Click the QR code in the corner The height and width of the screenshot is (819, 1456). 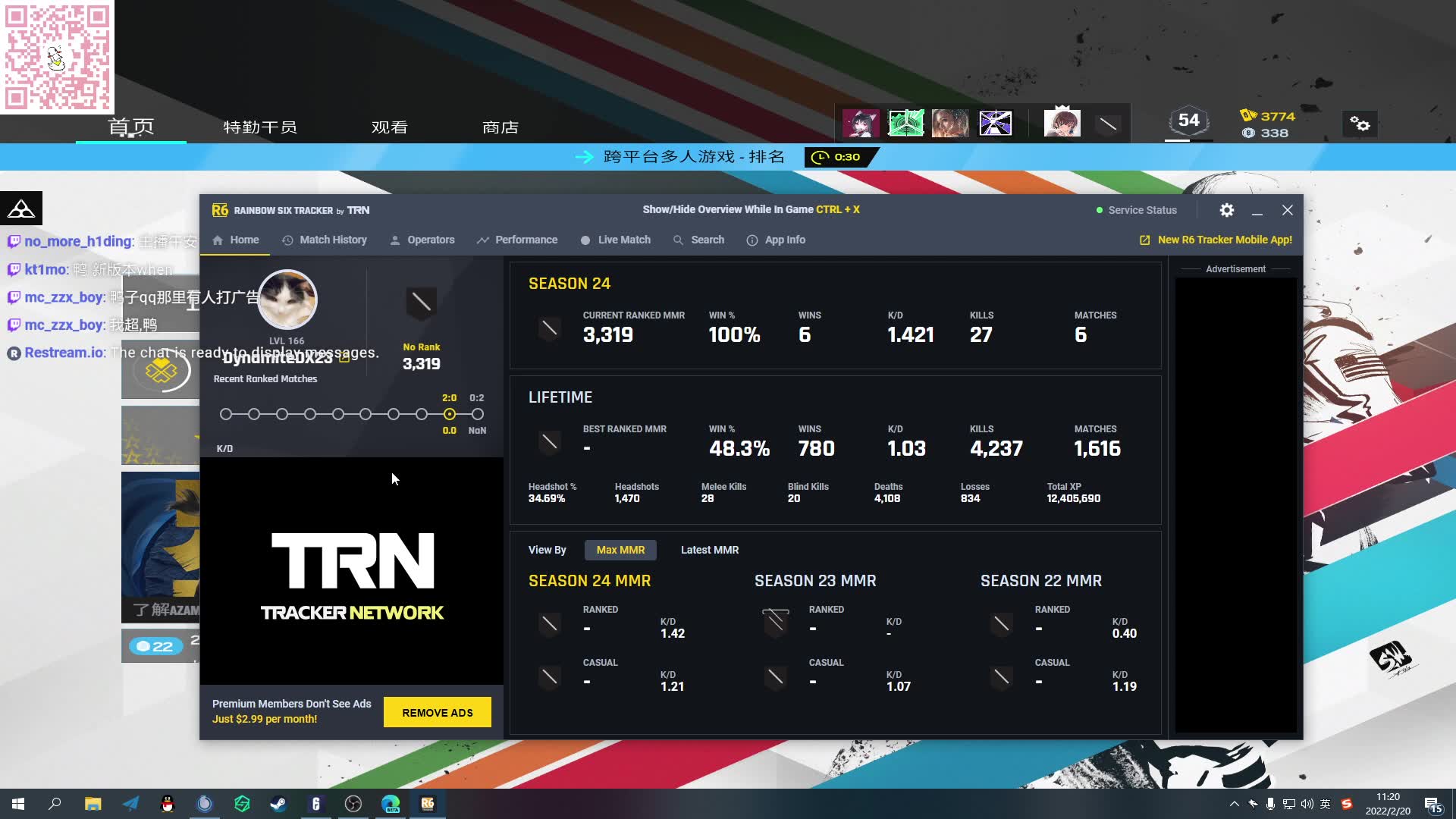[x=57, y=57]
